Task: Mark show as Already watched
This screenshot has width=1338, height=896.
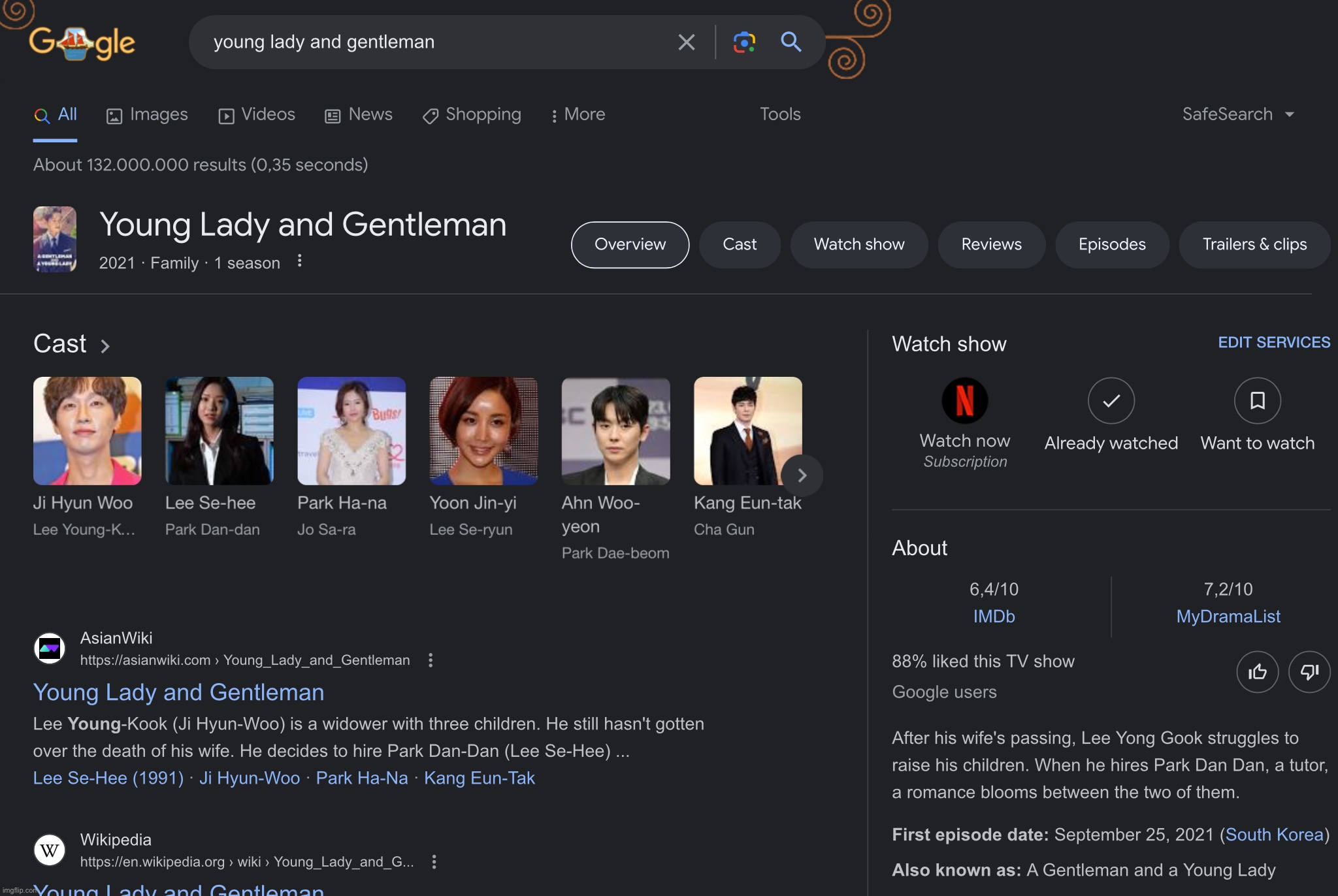Action: click(1111, 400)
